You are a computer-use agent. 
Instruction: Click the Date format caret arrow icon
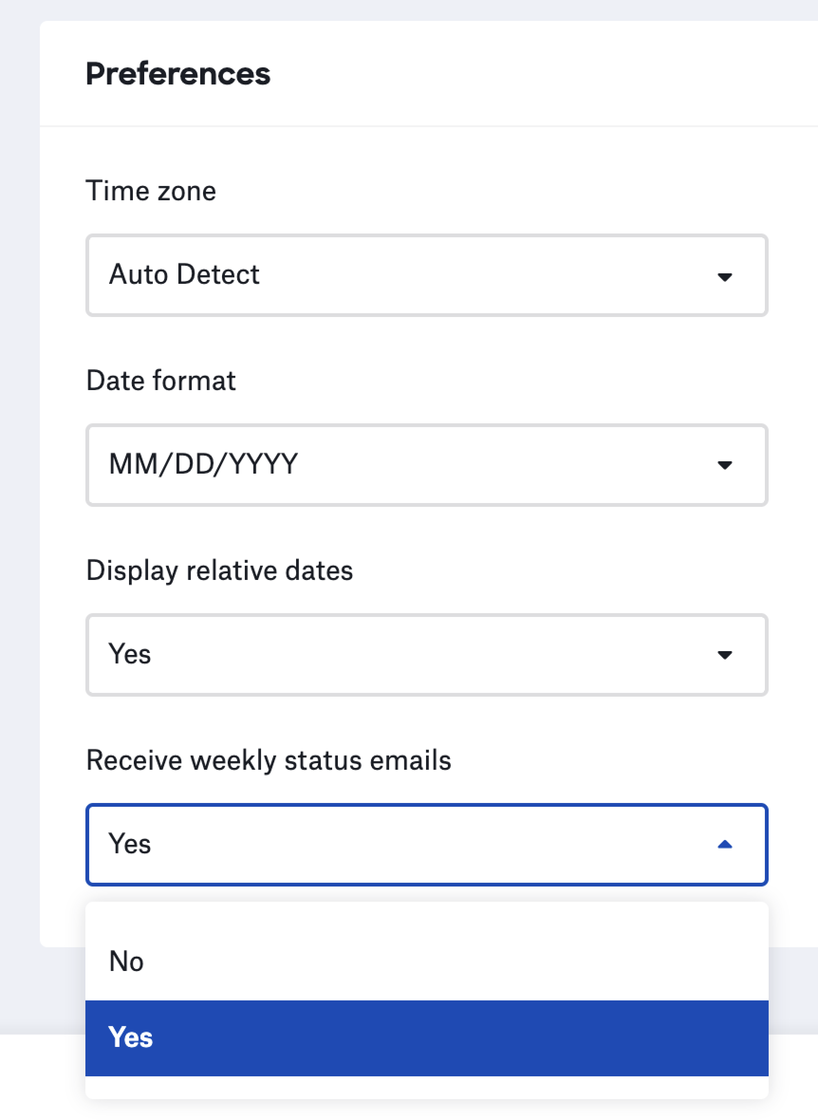(x=726, y=465)
